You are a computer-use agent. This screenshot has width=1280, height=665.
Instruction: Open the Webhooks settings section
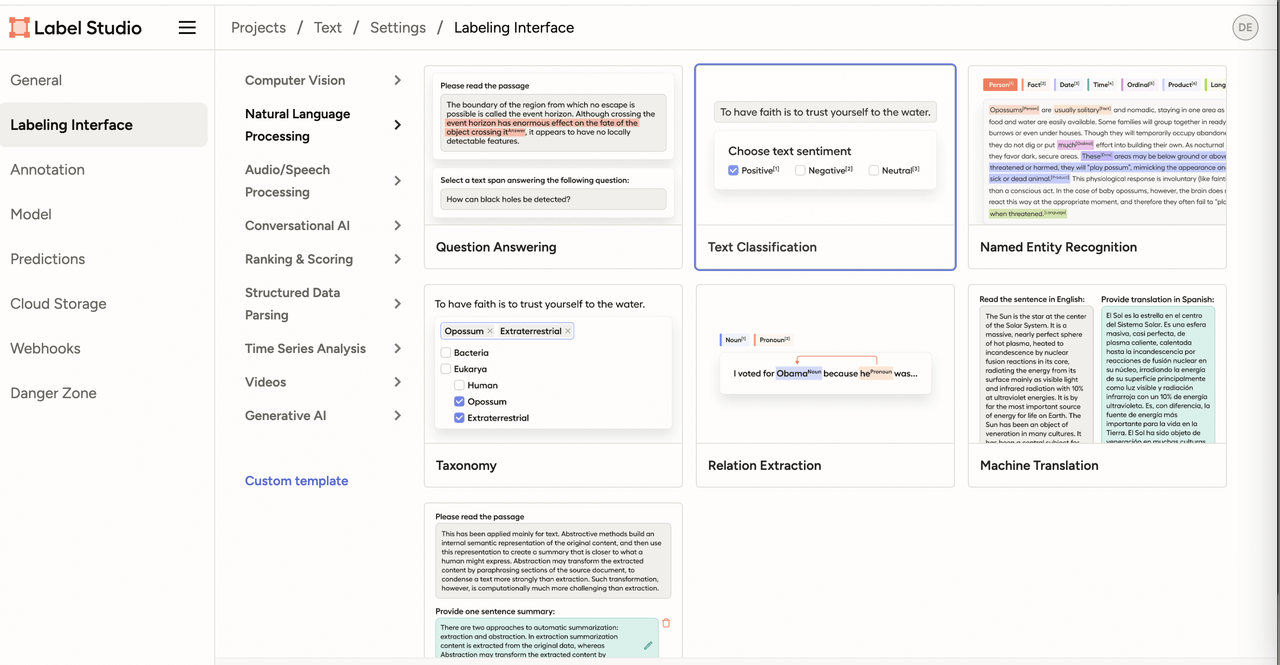click(104, 348)
